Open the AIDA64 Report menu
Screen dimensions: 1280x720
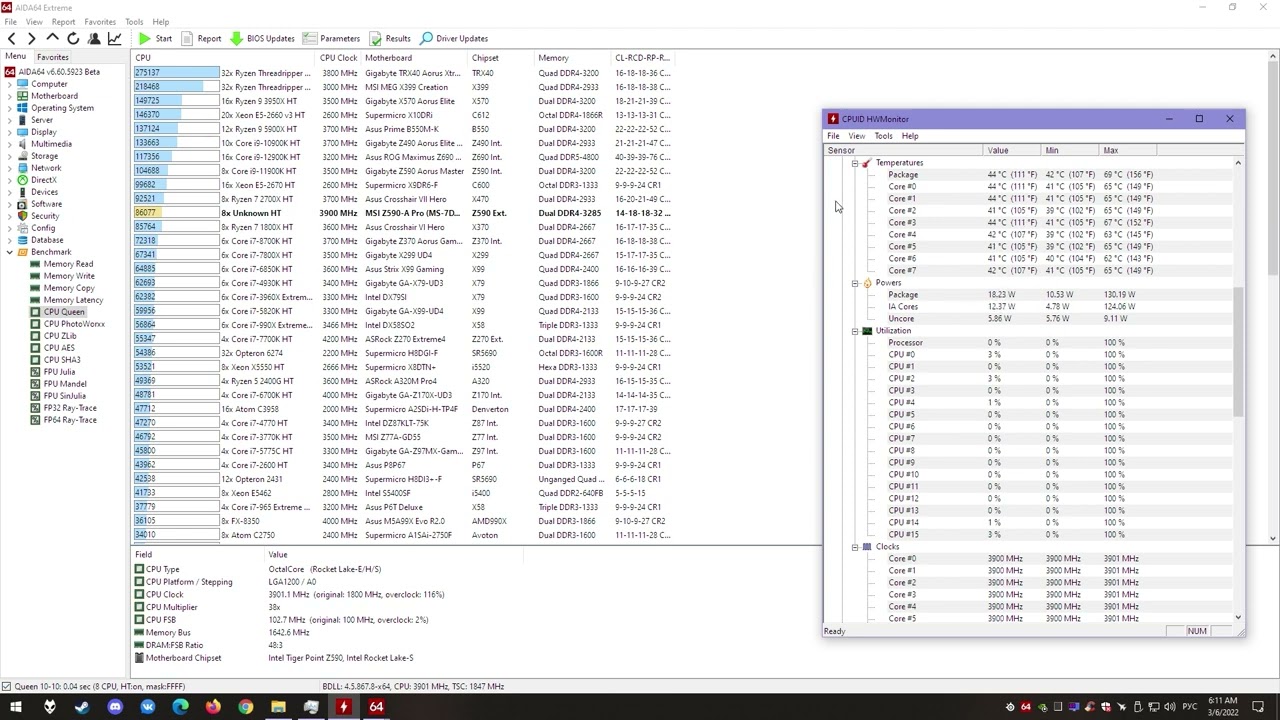click(63, 21)
